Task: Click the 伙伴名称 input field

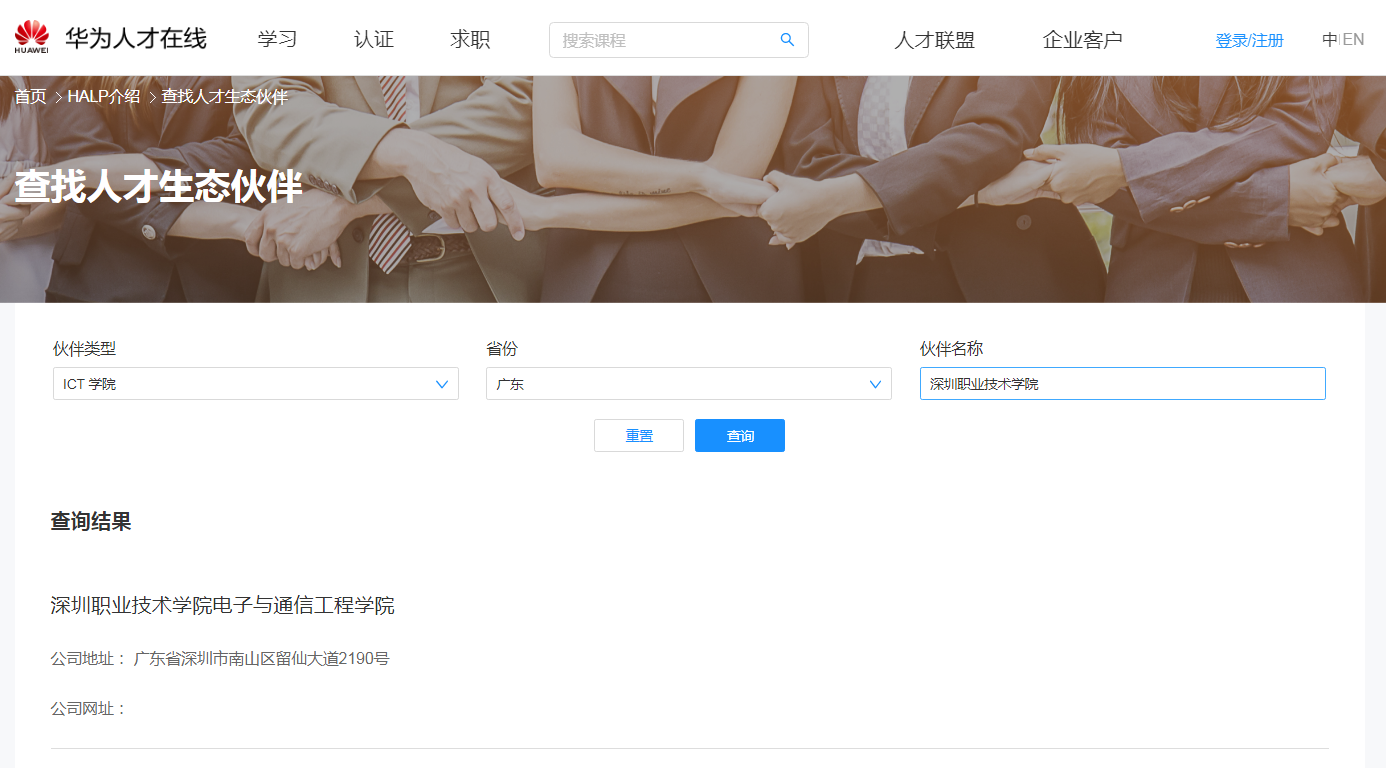Action: 1122,383
